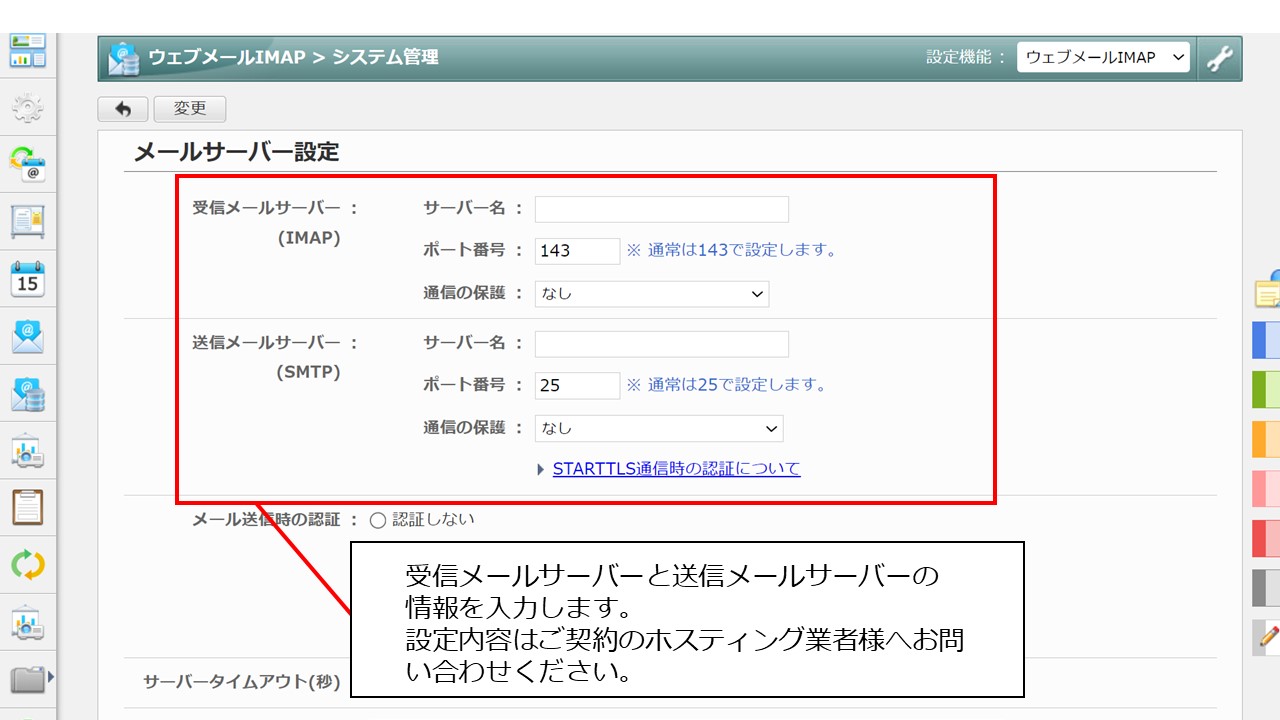This screenshot has height=720, width=1280.
Task: Expand the folder icon's side arrow
Action: click(x=50, y=677)
